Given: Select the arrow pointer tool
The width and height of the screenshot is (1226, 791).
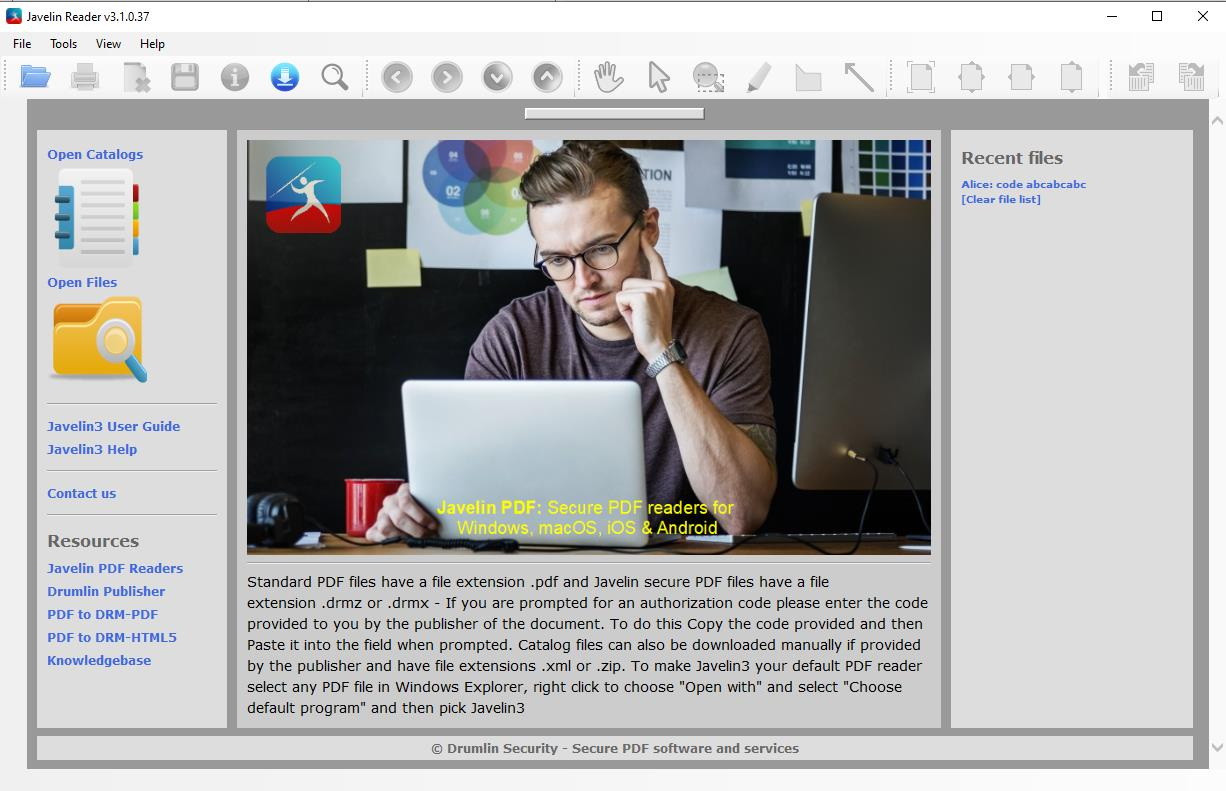Looking at the screenshot, I should point(659,77).
